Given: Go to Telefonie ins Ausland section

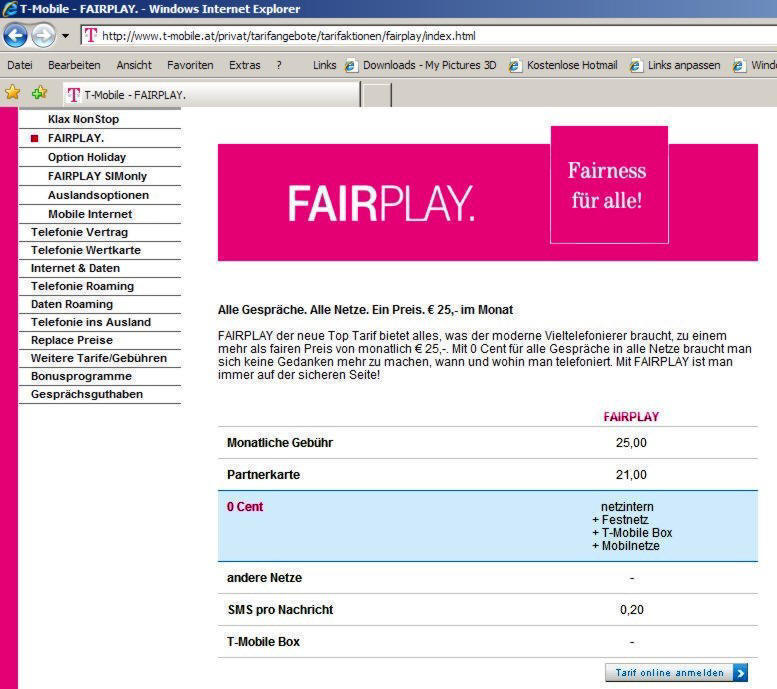Looking at the screenshot, I should (91, 322).
